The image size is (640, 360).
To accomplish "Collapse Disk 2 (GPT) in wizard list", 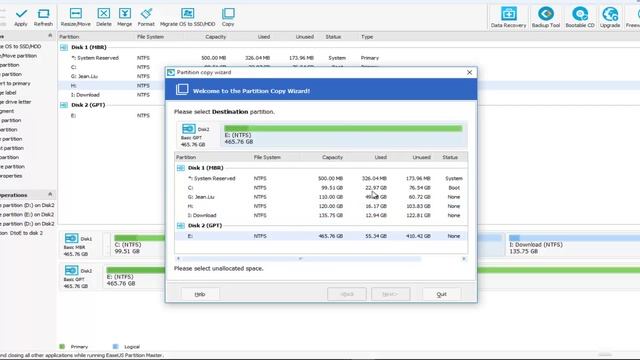I will coord(180,225).
